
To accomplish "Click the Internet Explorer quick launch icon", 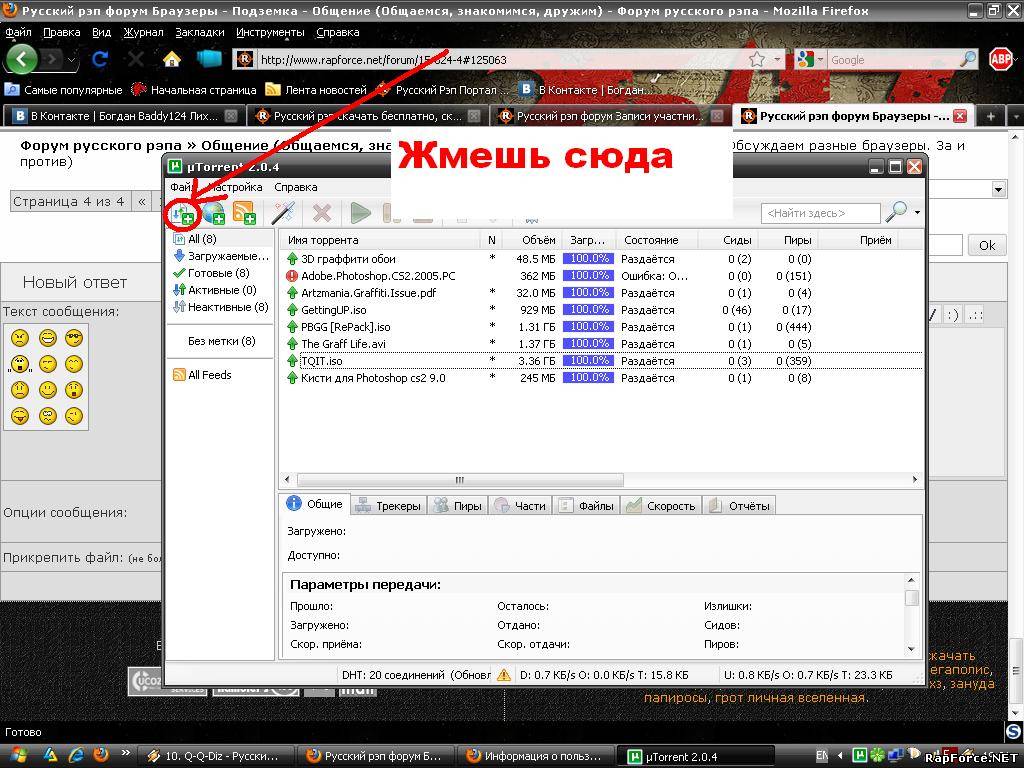I will [x=76, y=756].
